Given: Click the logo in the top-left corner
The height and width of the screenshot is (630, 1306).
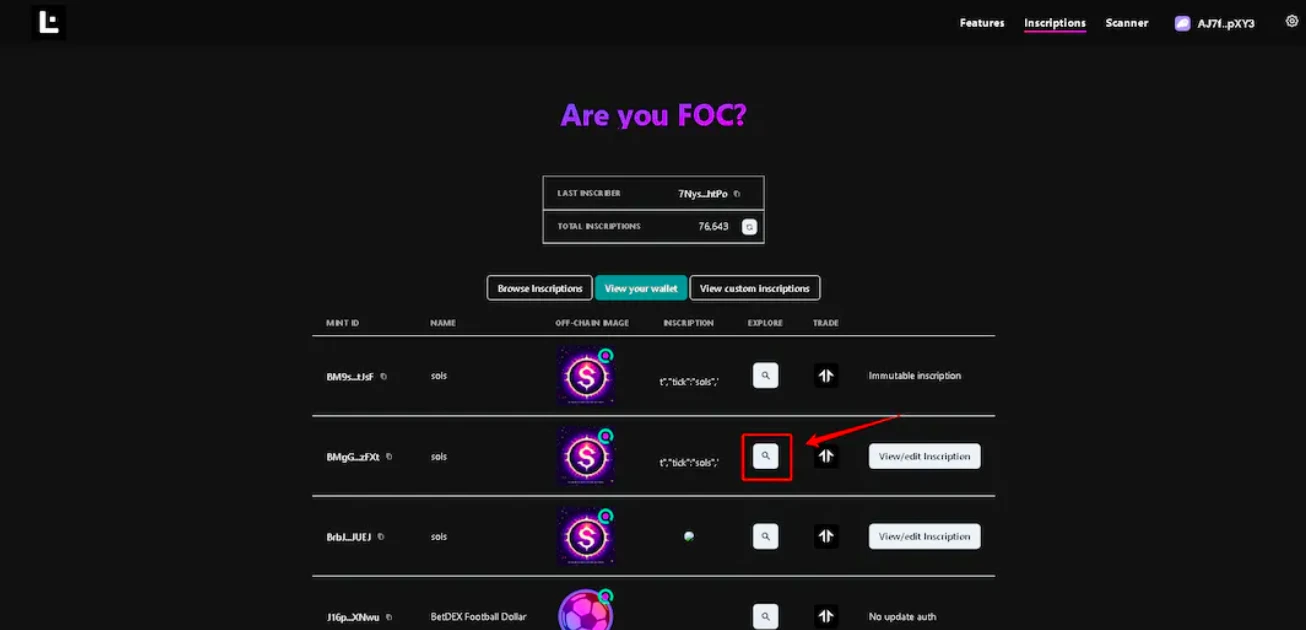Looking at the screenshot, I should point(48,22).
